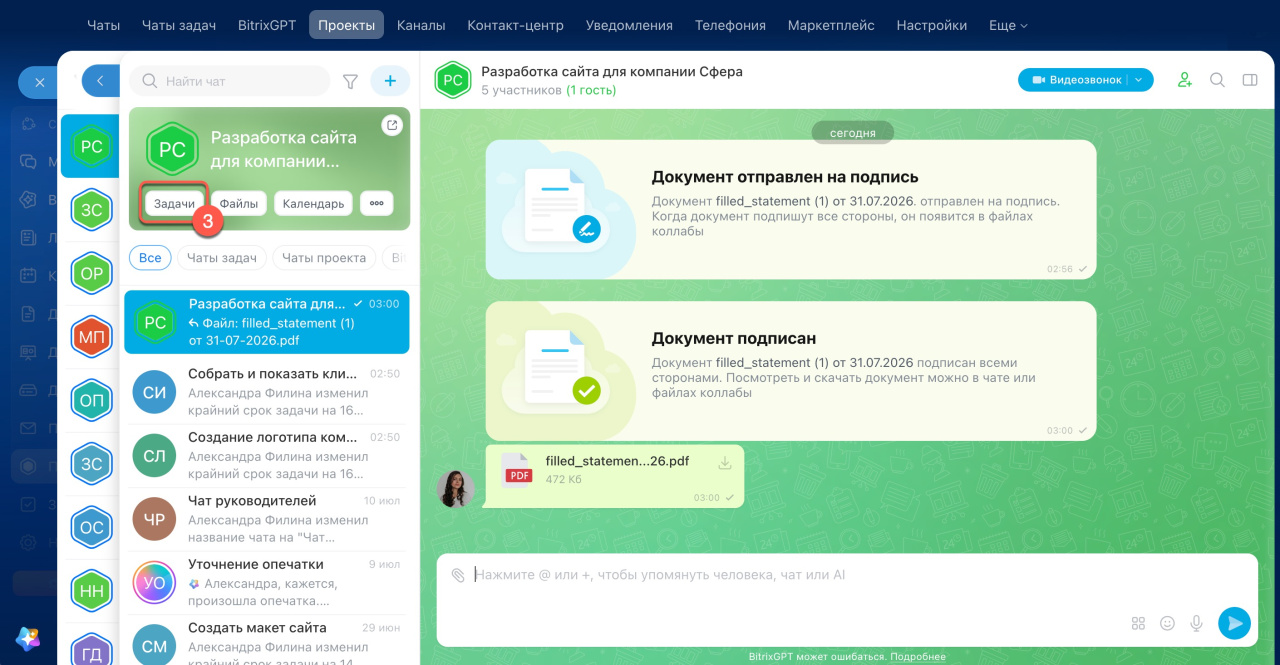Select the РС project avatar in left column
Screen dimensions: 1280x665
click(91, 146)
